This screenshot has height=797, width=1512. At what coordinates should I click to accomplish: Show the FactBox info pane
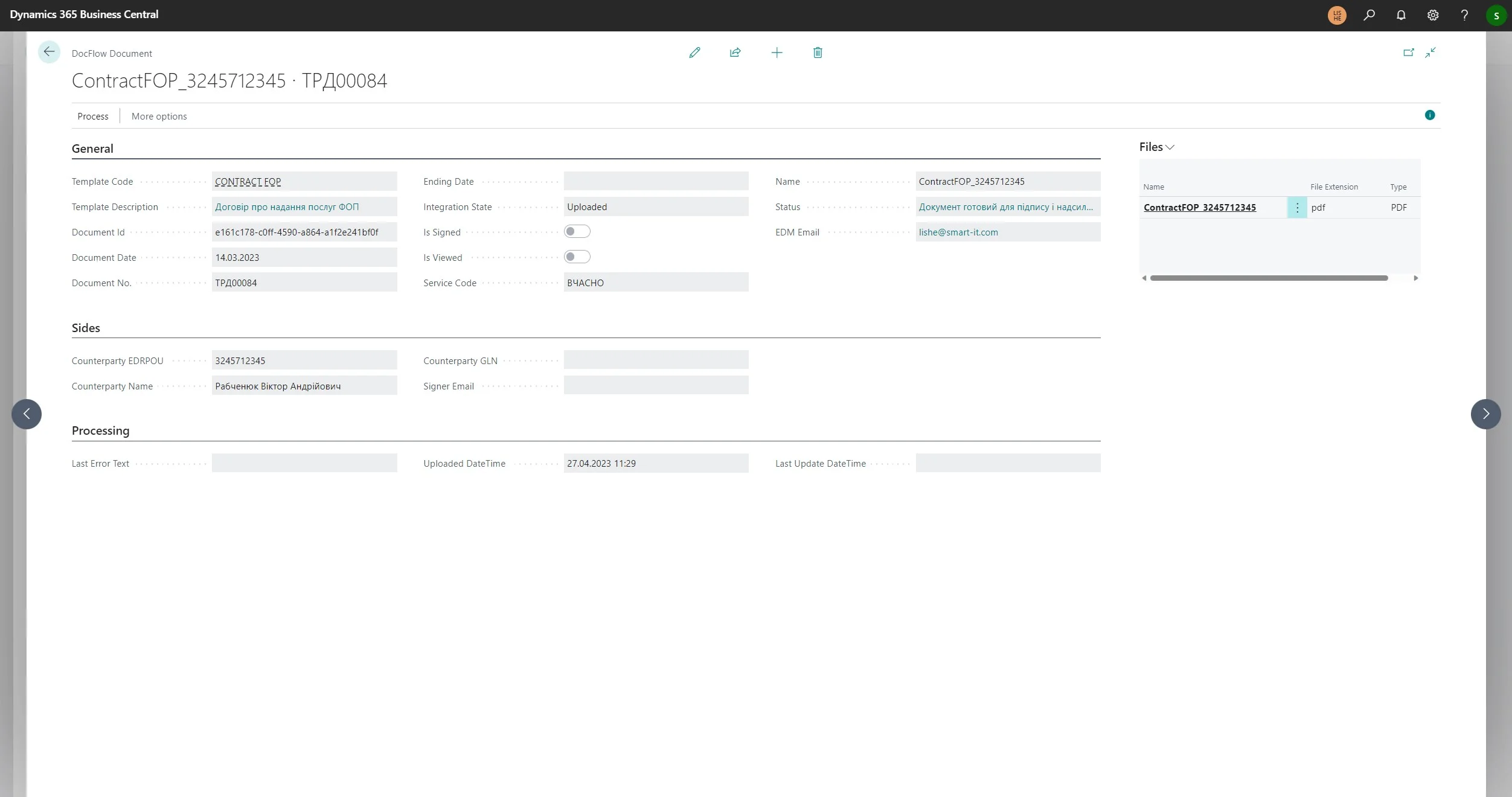point(1429,115)
